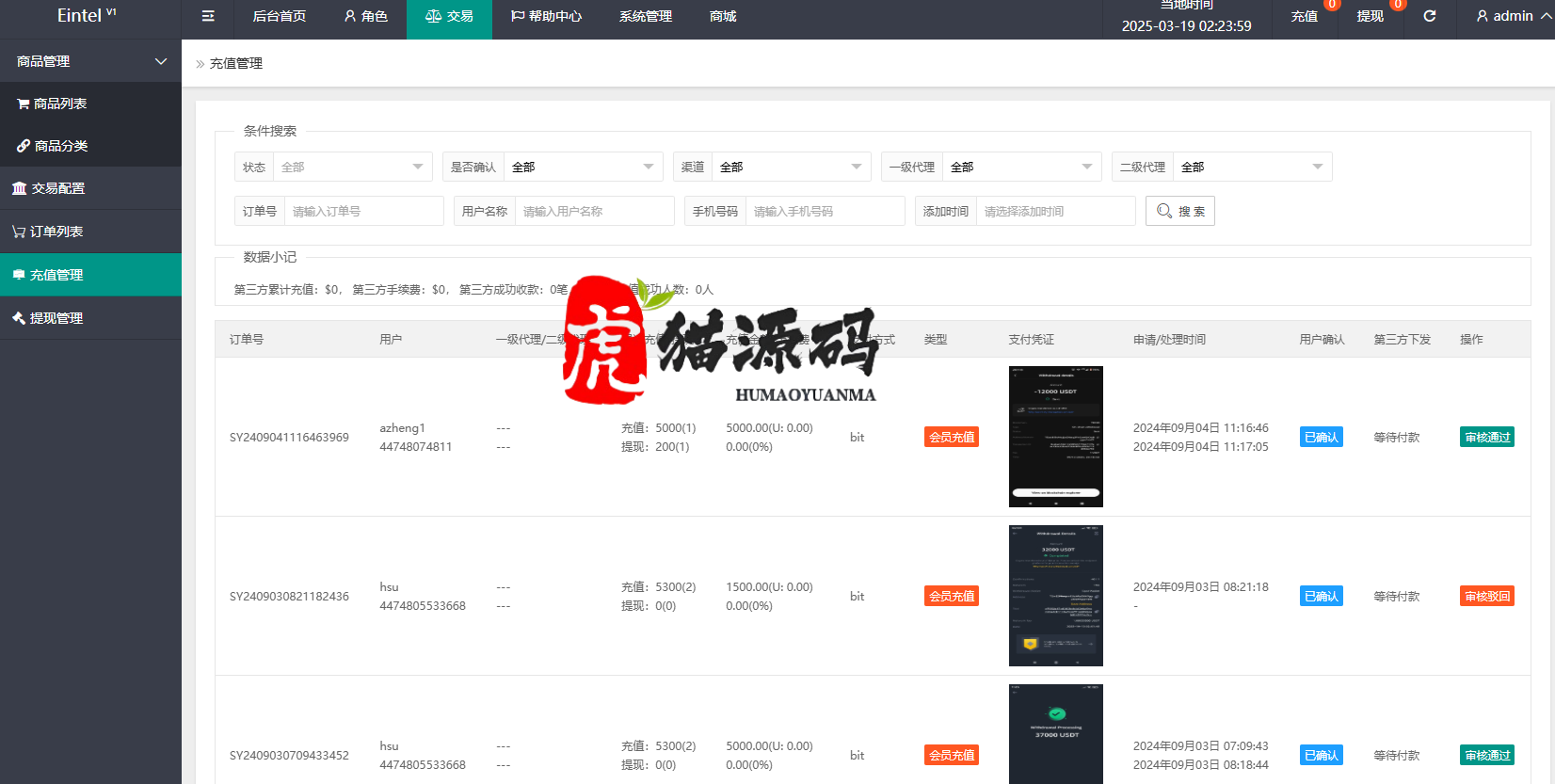Click order number SY2409041116463969
The image size is (1555, 784).
pyautogui.click(x=289, y=438)
